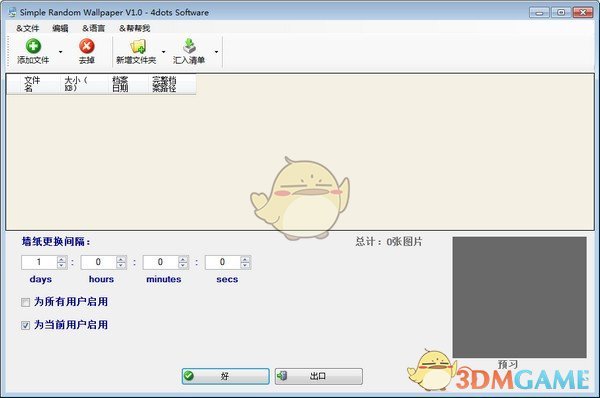Click the green check icon on 好 button
This screenshot has width=600, height=398.
pos(189,376)
